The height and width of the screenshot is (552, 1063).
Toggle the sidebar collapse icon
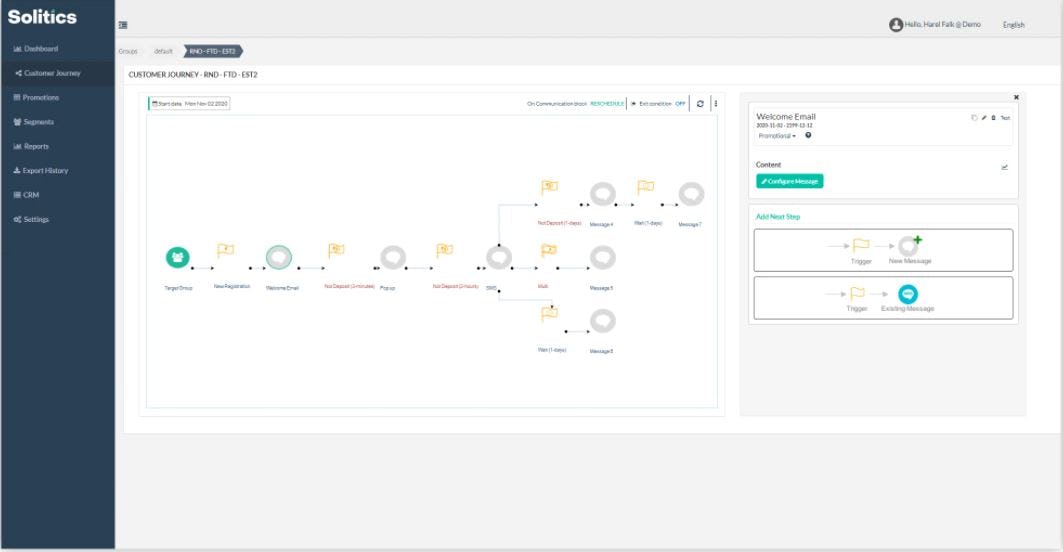[x=123, y=25]
